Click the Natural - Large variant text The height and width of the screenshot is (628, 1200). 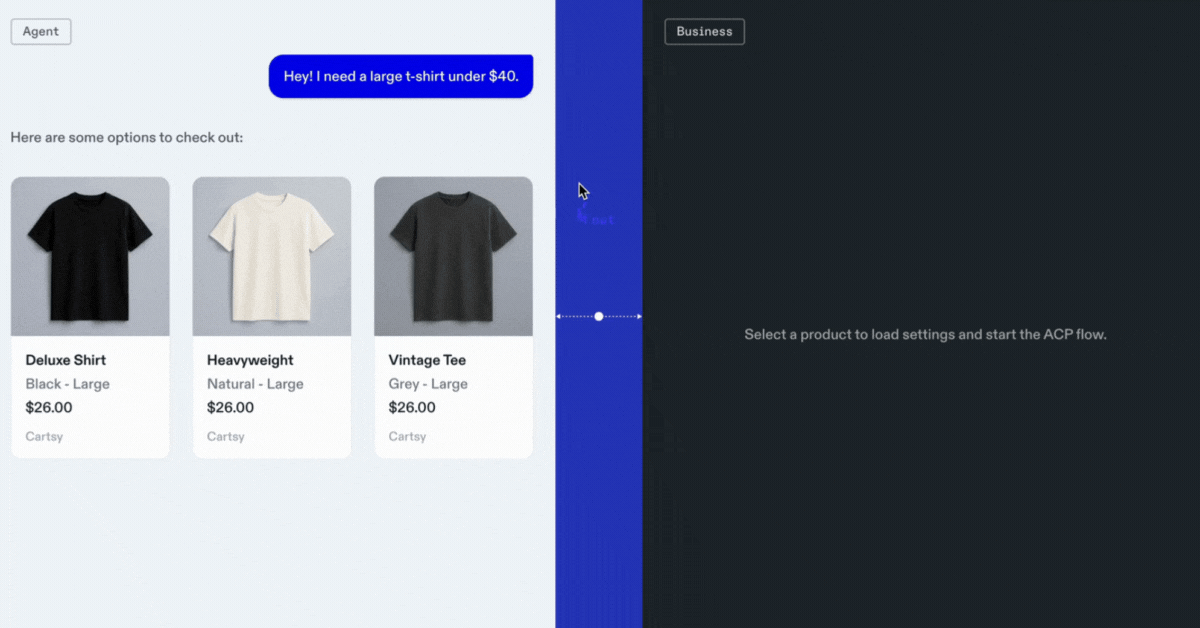[255, 384]
